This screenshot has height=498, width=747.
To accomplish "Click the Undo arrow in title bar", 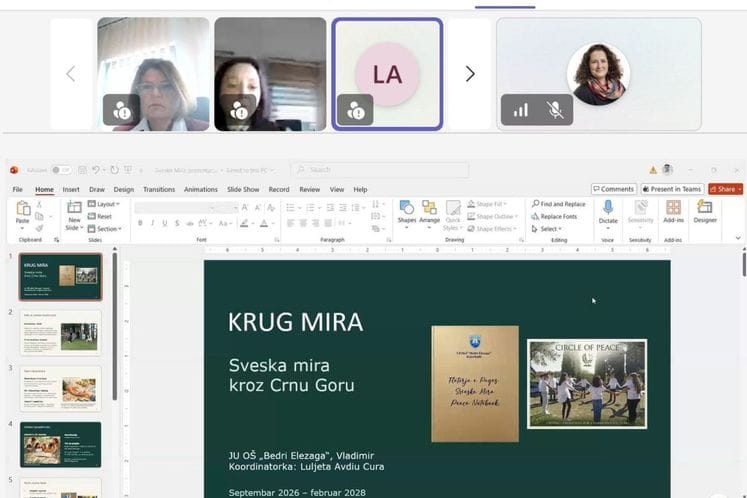I will pos(96,170).
